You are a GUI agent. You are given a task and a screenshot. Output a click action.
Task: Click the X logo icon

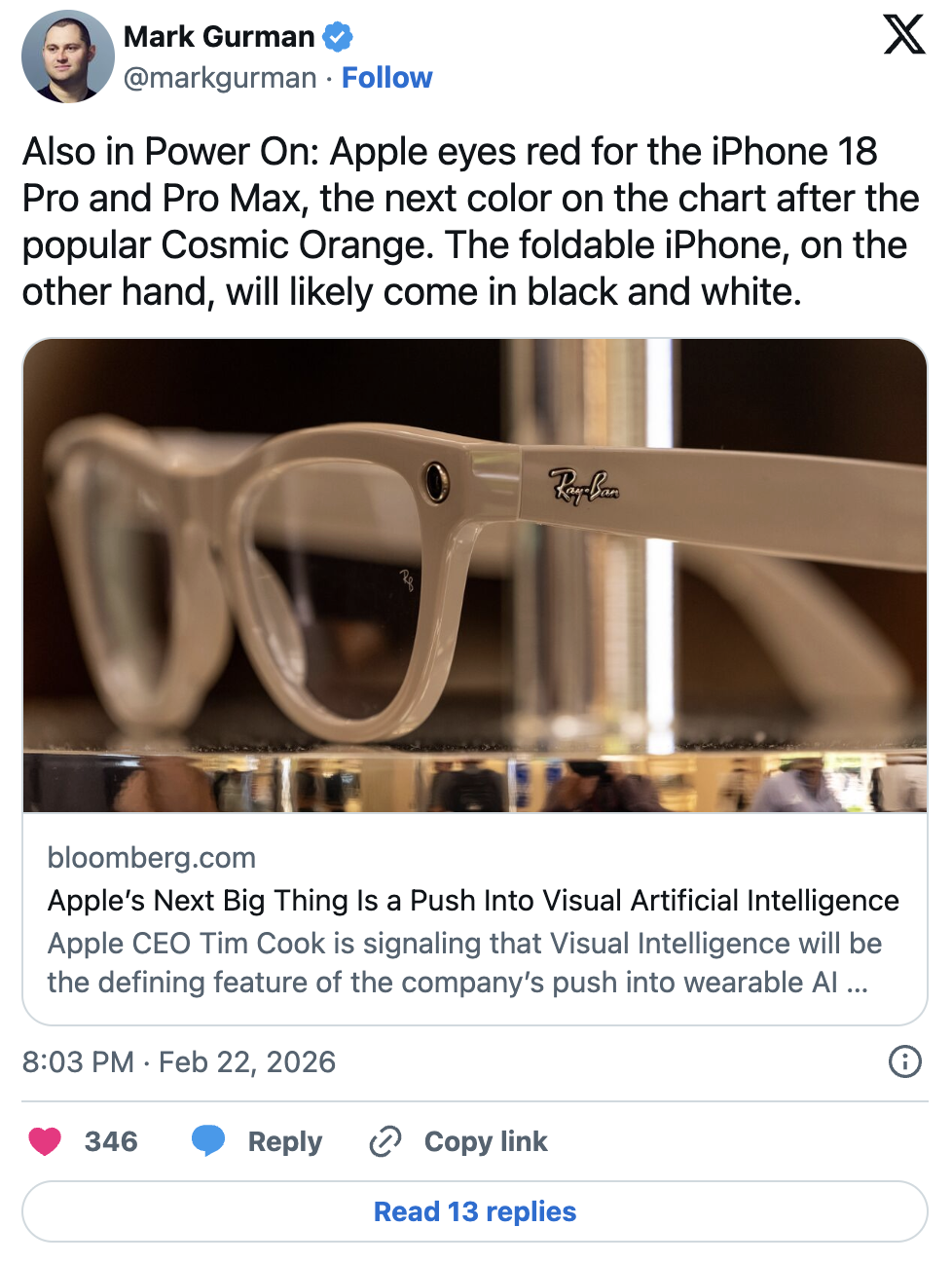[x=903, y=35]
